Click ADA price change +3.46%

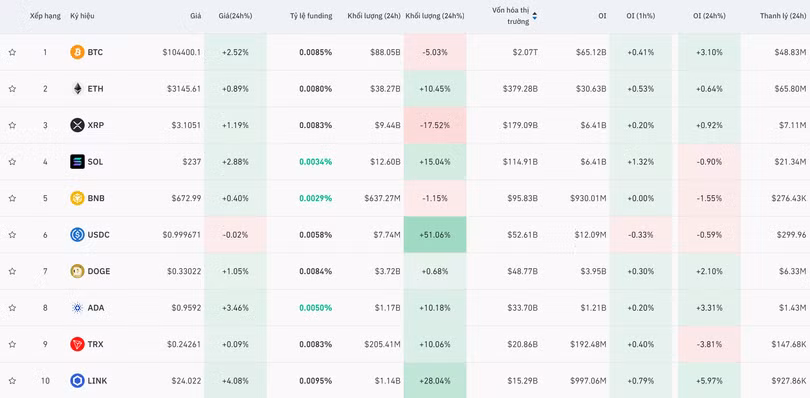tap(236, 308)
